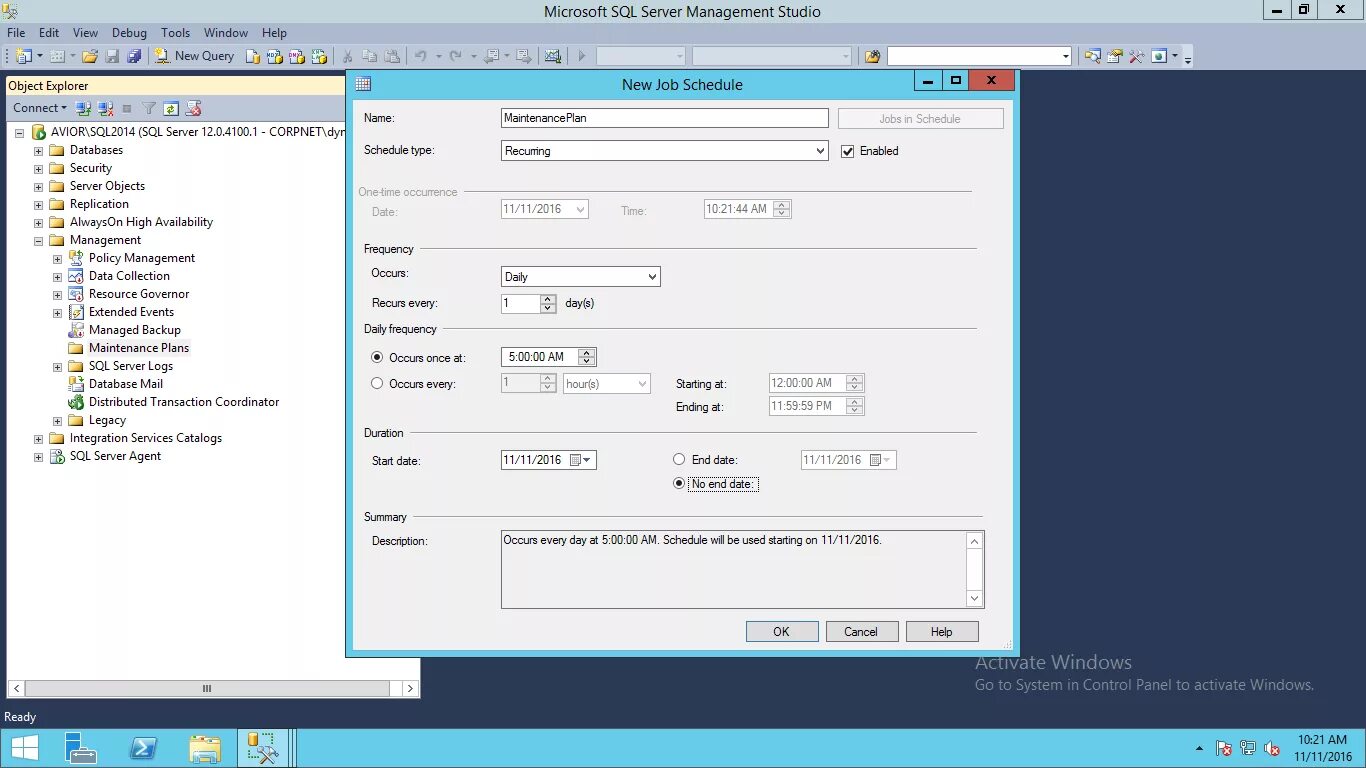
Task: Open the Start date calendar dropdown
Action: point(586,460)
